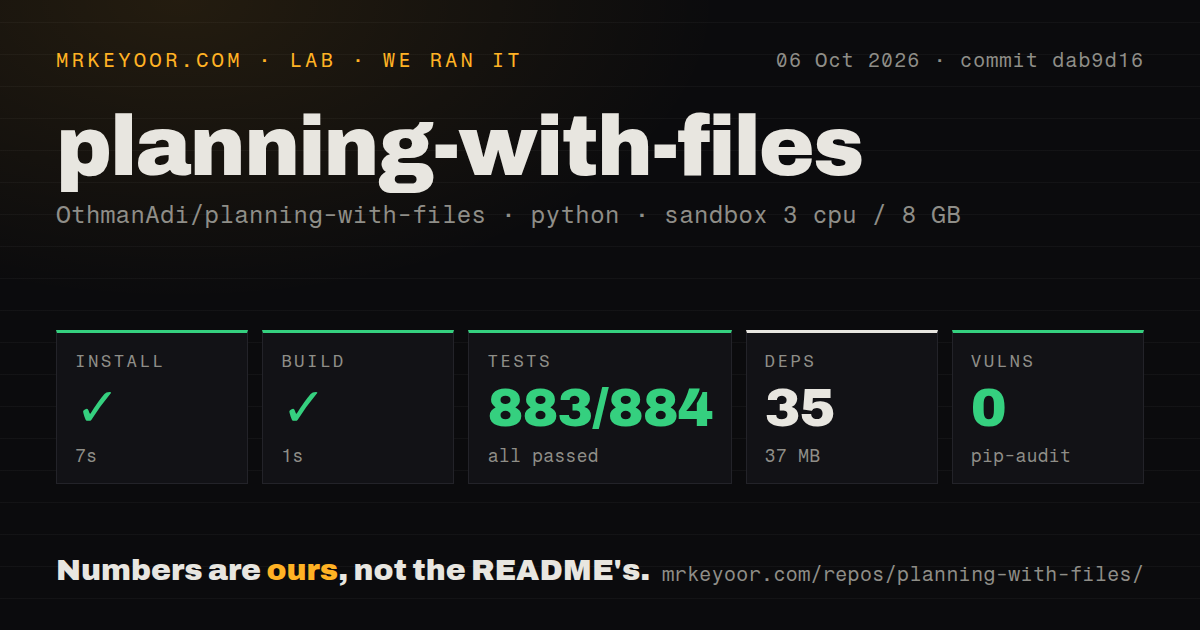Click the "35" dependencies count
The width and height of the screenshot is (1200, 630).
[x=800, y=408]
